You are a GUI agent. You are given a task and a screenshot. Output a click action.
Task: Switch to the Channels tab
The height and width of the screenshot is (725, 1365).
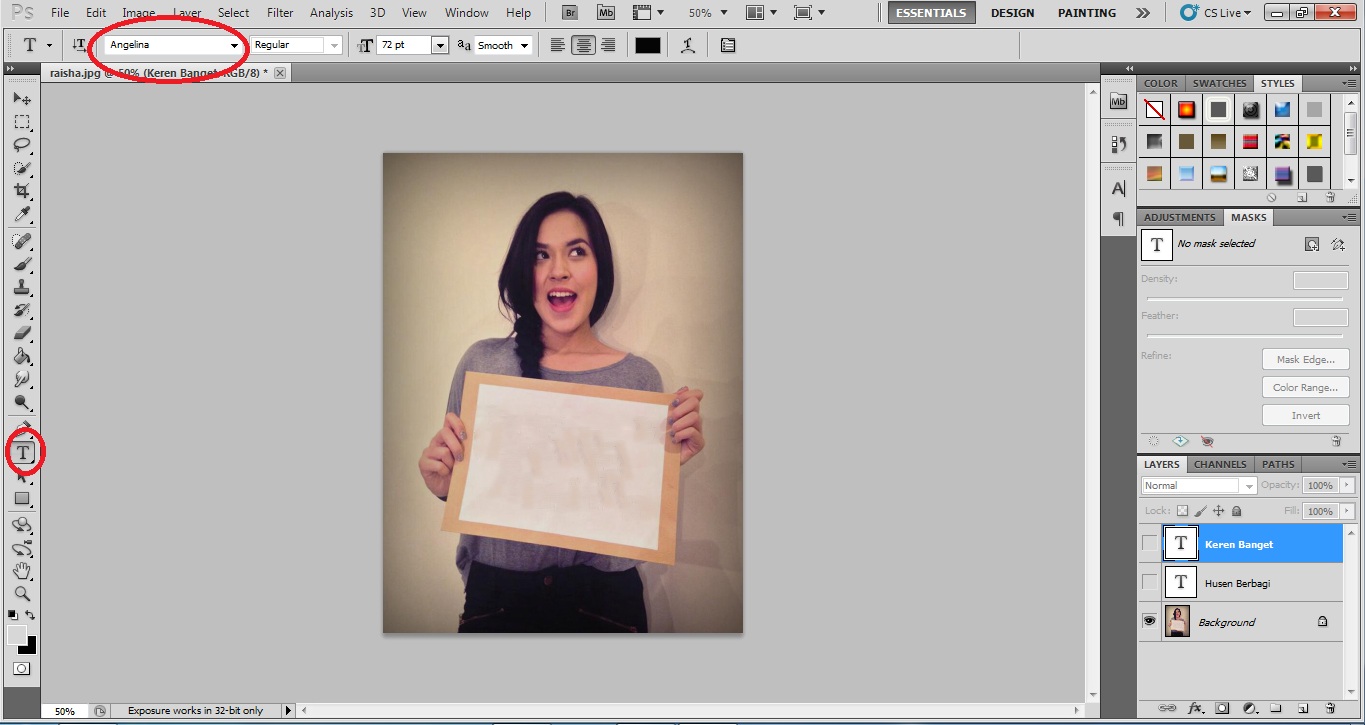(x=1220, y=464)
